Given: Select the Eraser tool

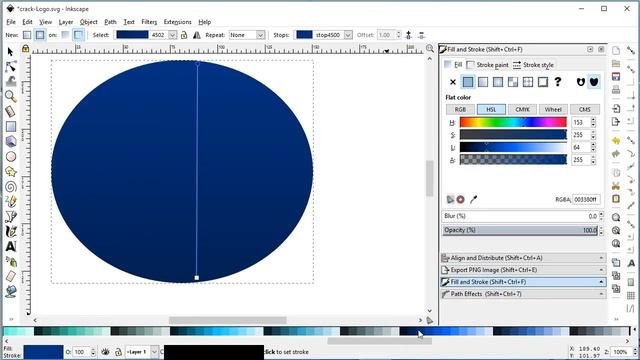Looking at the screenshot, I should [11, 276].
